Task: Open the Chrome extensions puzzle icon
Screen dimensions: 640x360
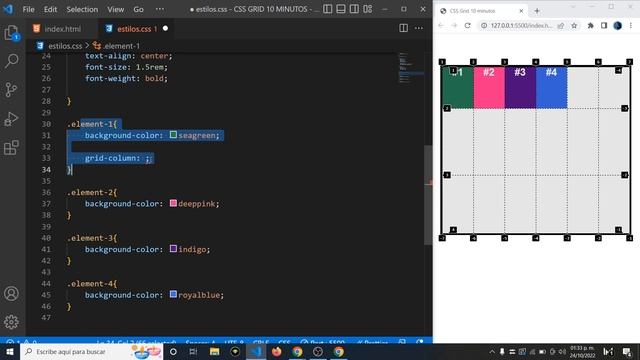Action: click(x=590, y=25)
